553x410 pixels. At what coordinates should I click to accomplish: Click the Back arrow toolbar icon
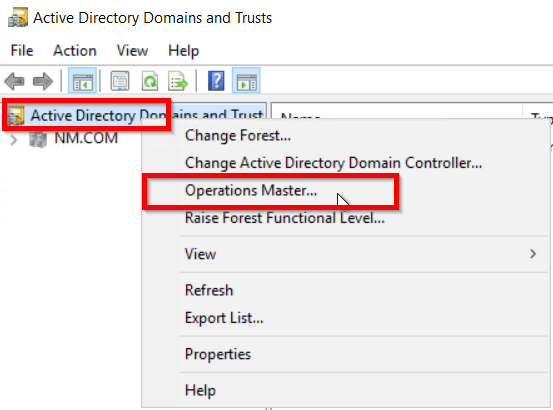[14, 81]
